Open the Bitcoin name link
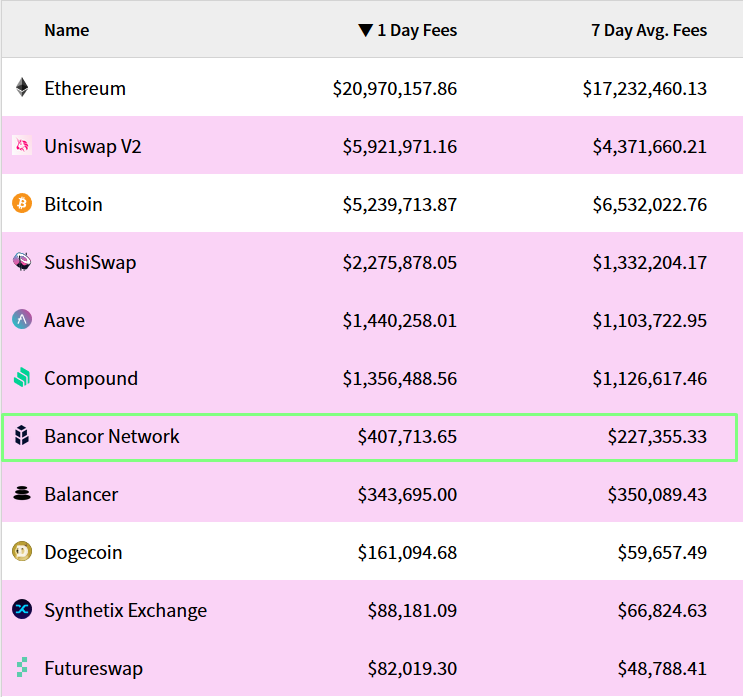Viewport: 744px width, 697px height. click(x=74, y=204)
